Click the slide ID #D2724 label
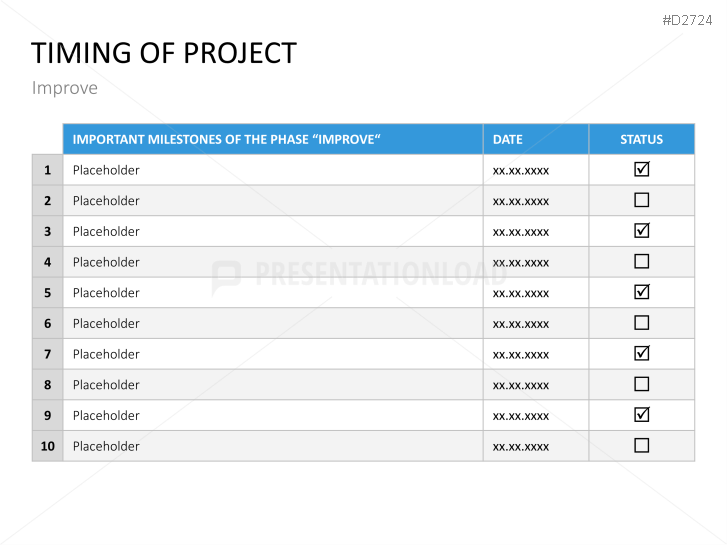Image resolution: width=727 pixels, height=545 pixels. (x=687, y=20)
